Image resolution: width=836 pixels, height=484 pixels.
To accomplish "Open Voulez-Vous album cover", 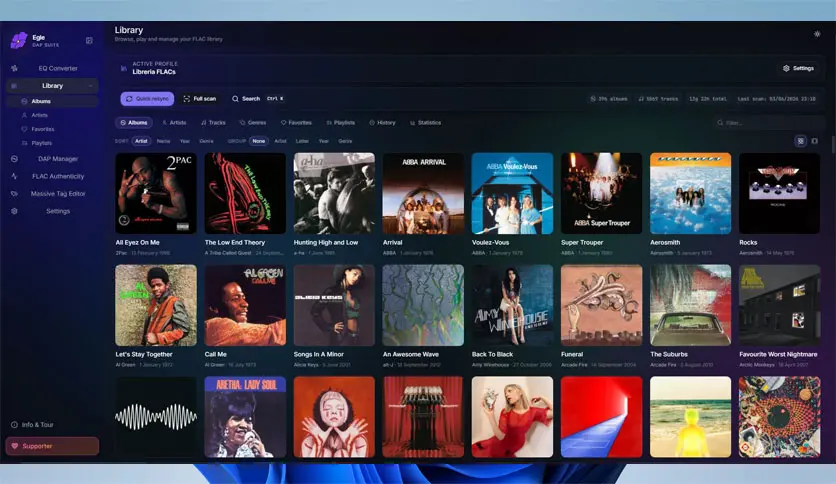I will [x=512, y=193].
